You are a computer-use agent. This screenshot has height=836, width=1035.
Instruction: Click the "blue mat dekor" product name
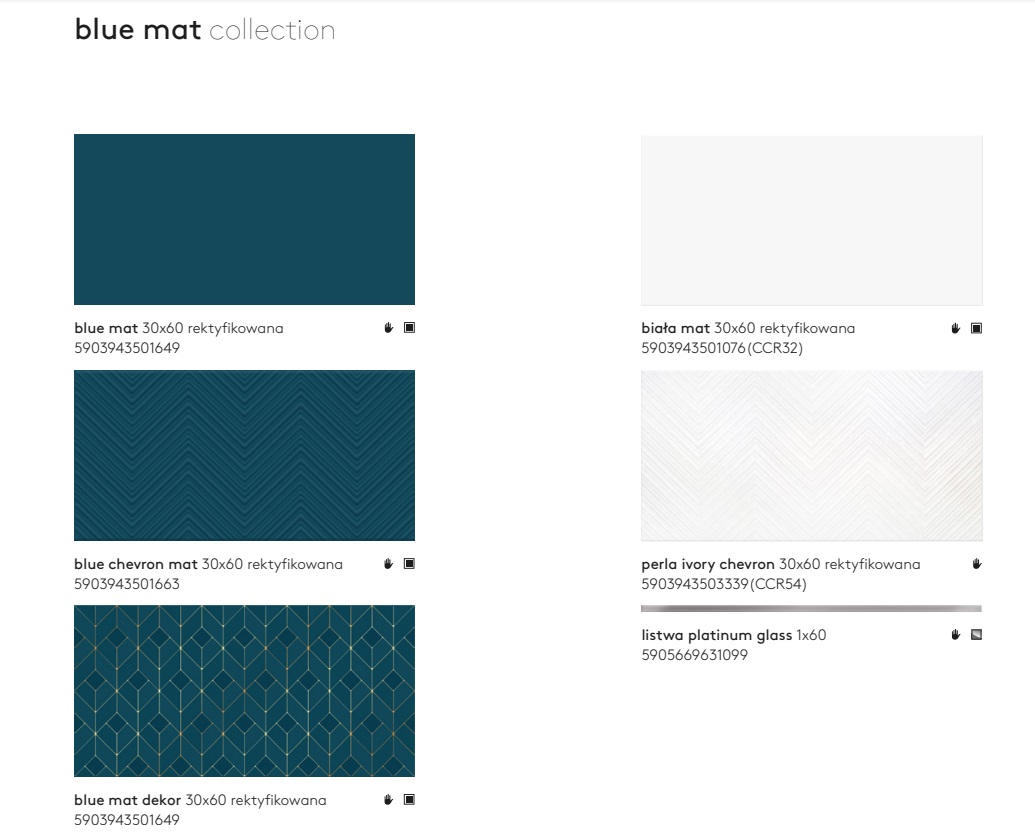[127, 800]
